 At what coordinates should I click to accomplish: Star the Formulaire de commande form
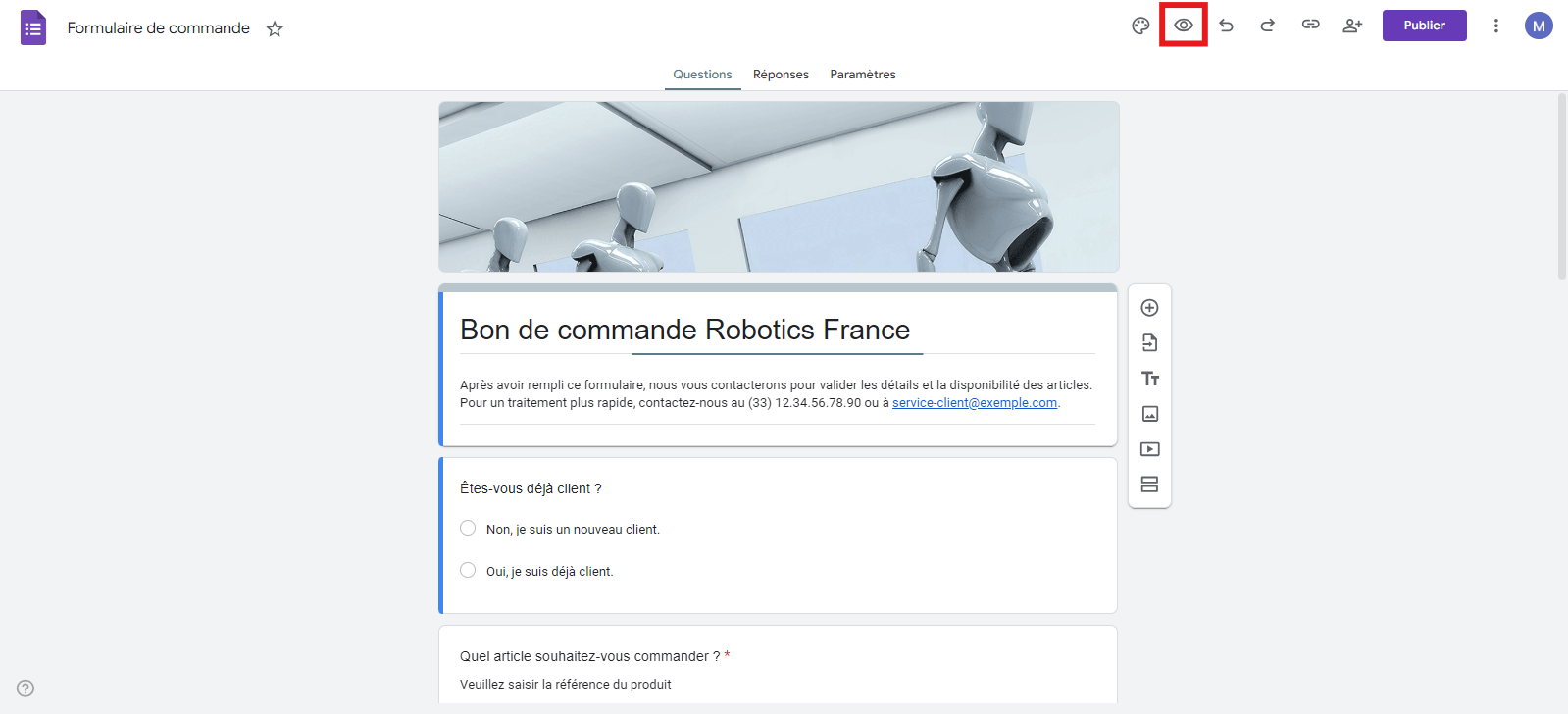point(275,28)
